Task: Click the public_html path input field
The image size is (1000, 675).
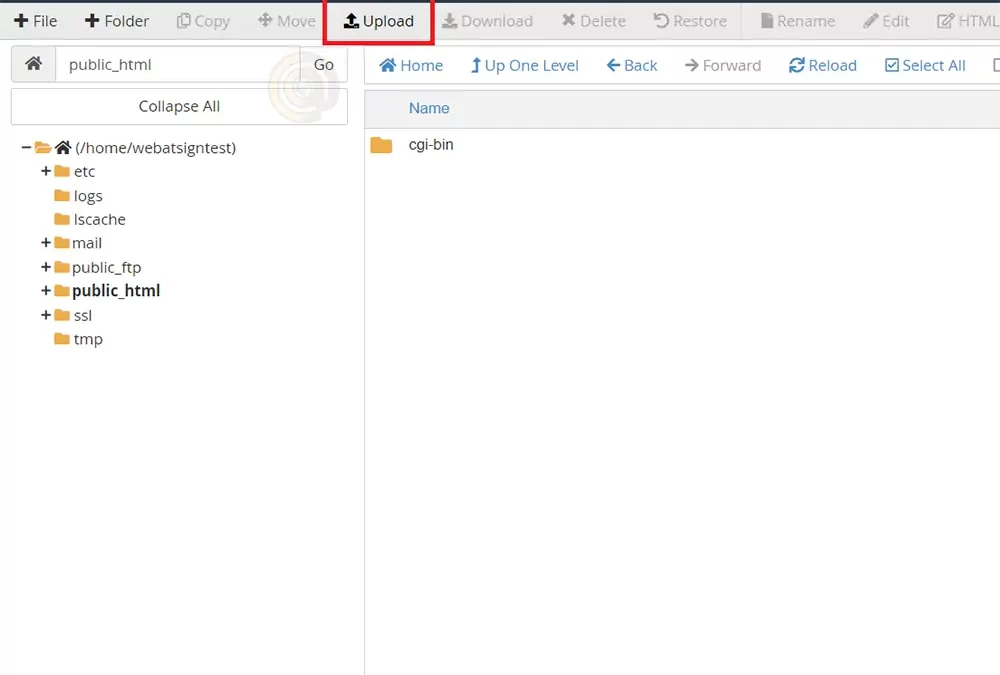Action: 177,64
